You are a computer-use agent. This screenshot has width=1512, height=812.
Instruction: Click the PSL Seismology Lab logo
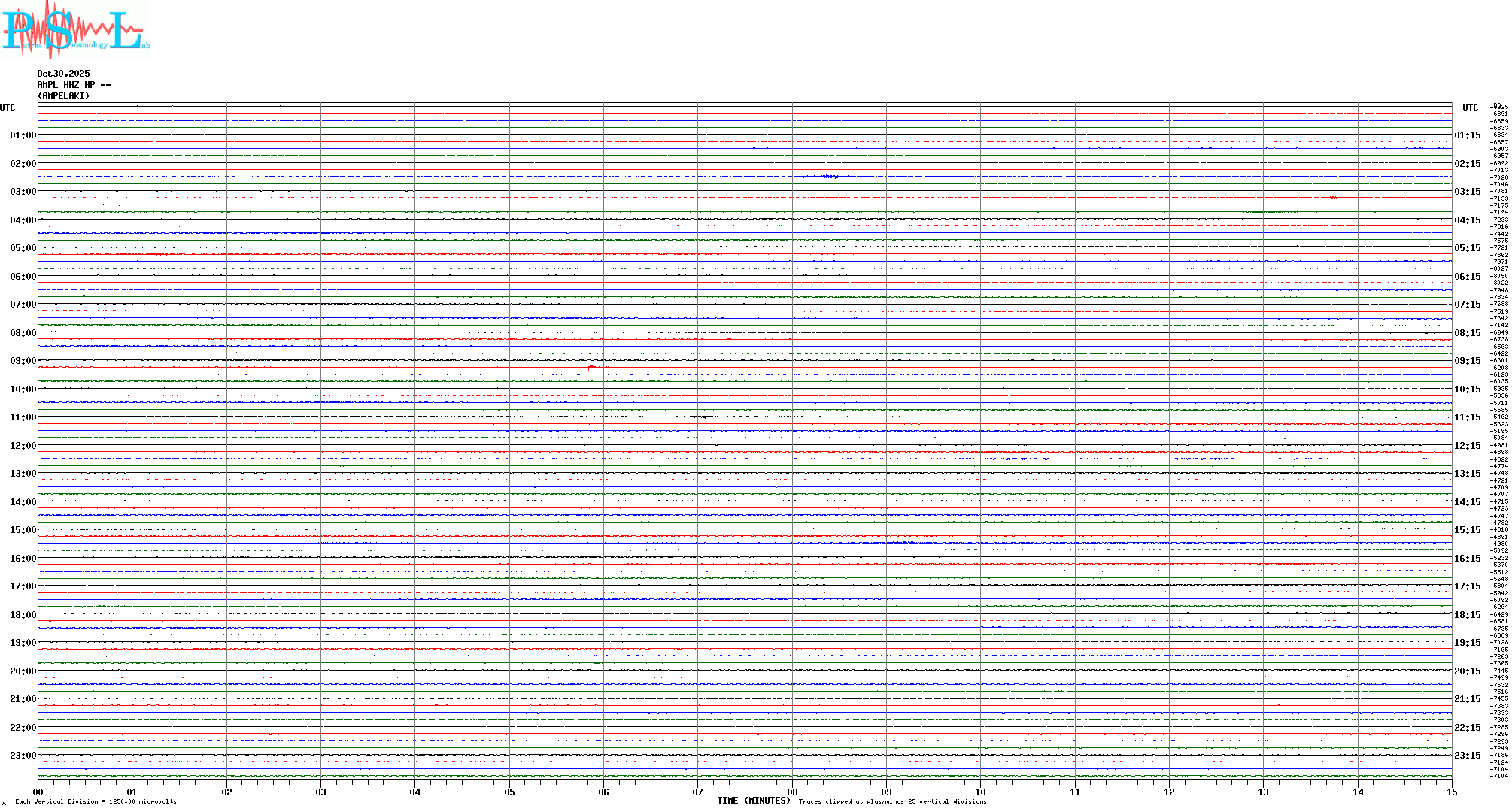click(75, 29)
